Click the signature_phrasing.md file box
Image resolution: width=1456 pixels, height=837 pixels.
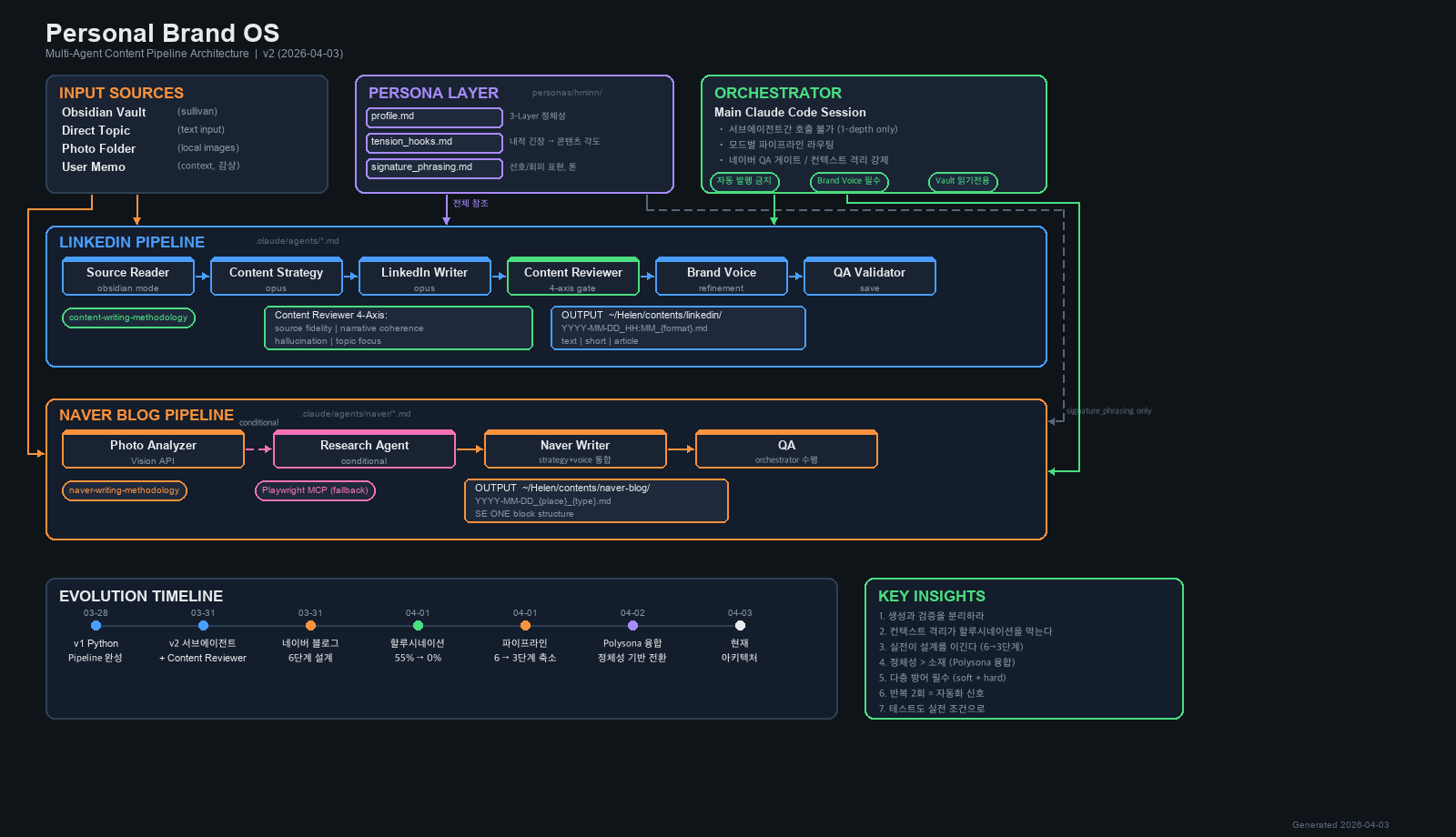pos(434,168)
